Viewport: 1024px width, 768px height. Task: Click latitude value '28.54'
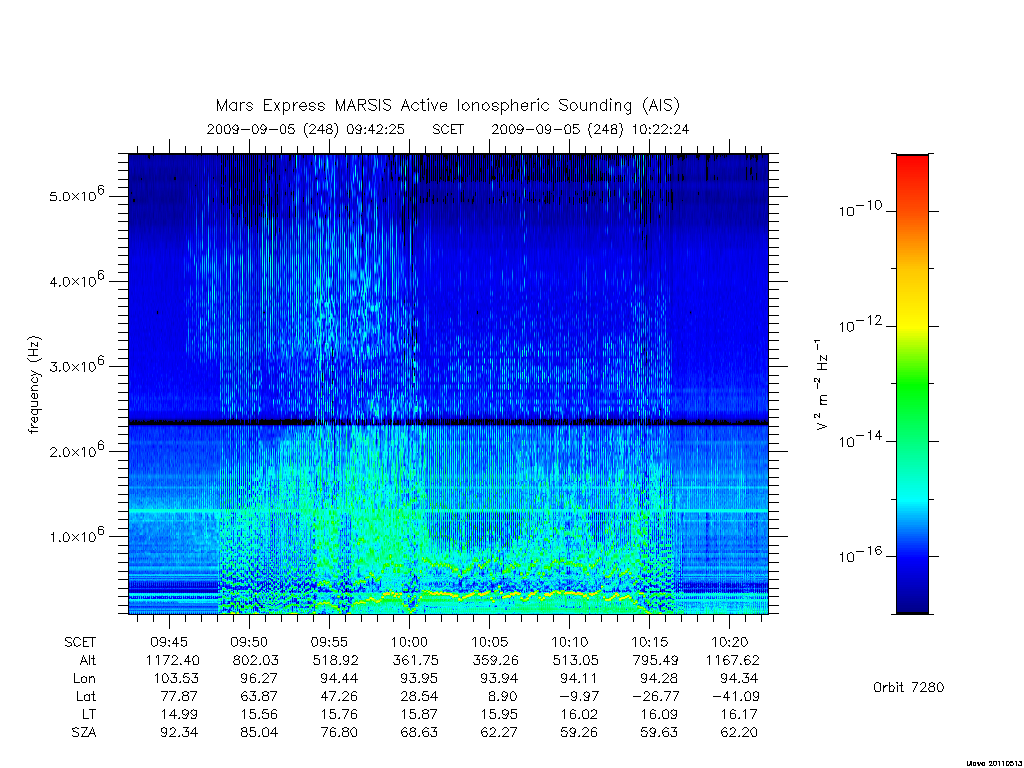pyautogui.click(x=419, y=697)
